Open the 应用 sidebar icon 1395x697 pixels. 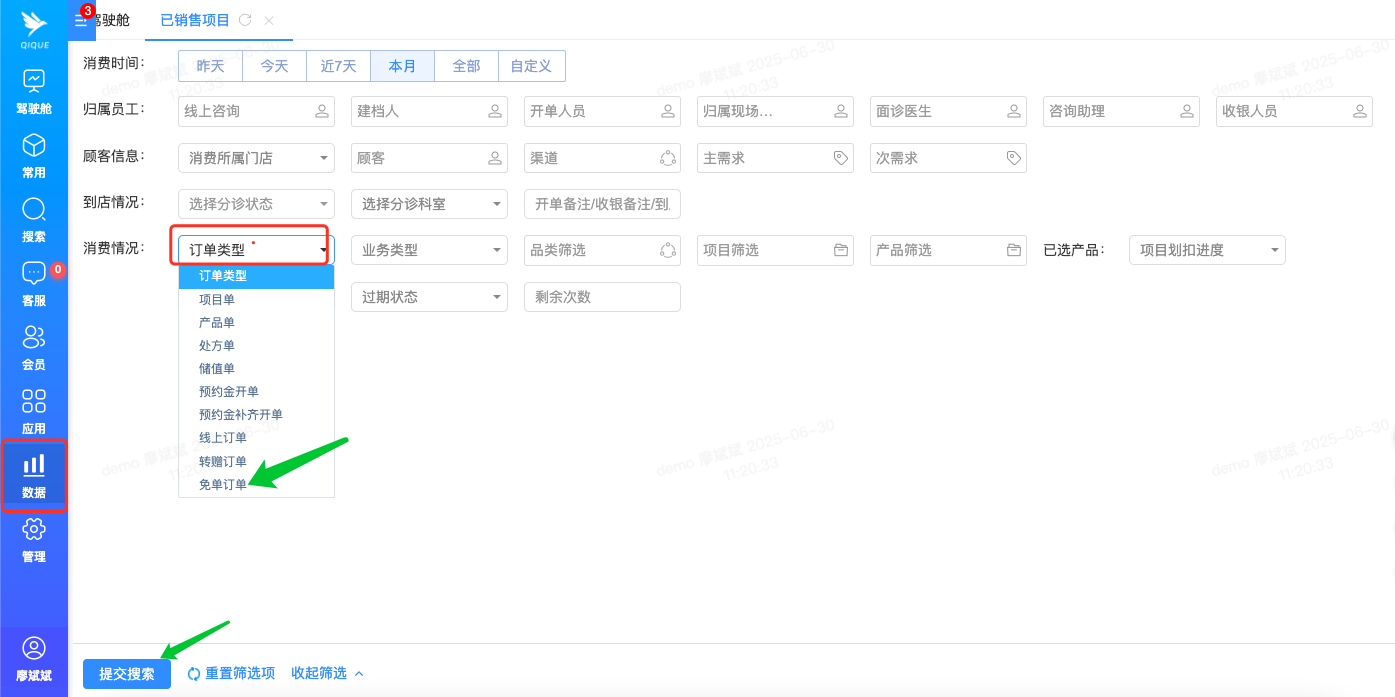(x=34, y=412)
